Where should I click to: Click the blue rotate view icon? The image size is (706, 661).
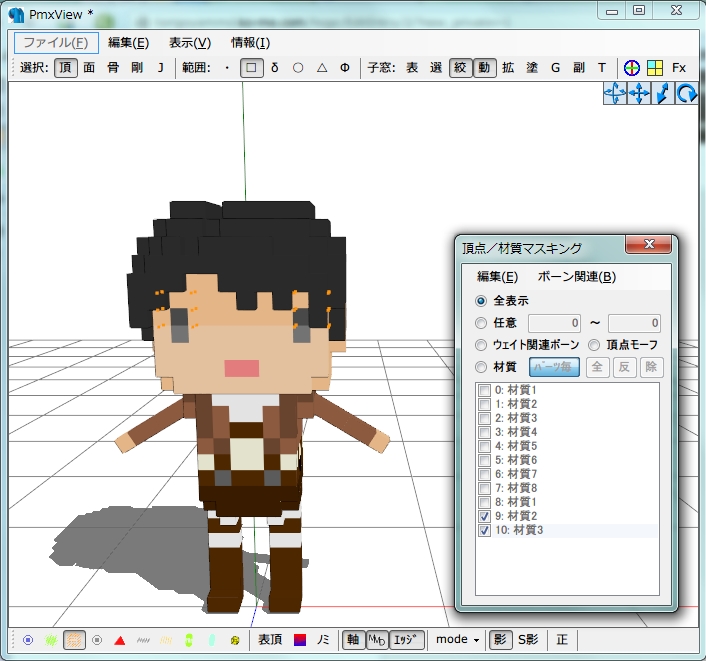click(x=687, y=94)
